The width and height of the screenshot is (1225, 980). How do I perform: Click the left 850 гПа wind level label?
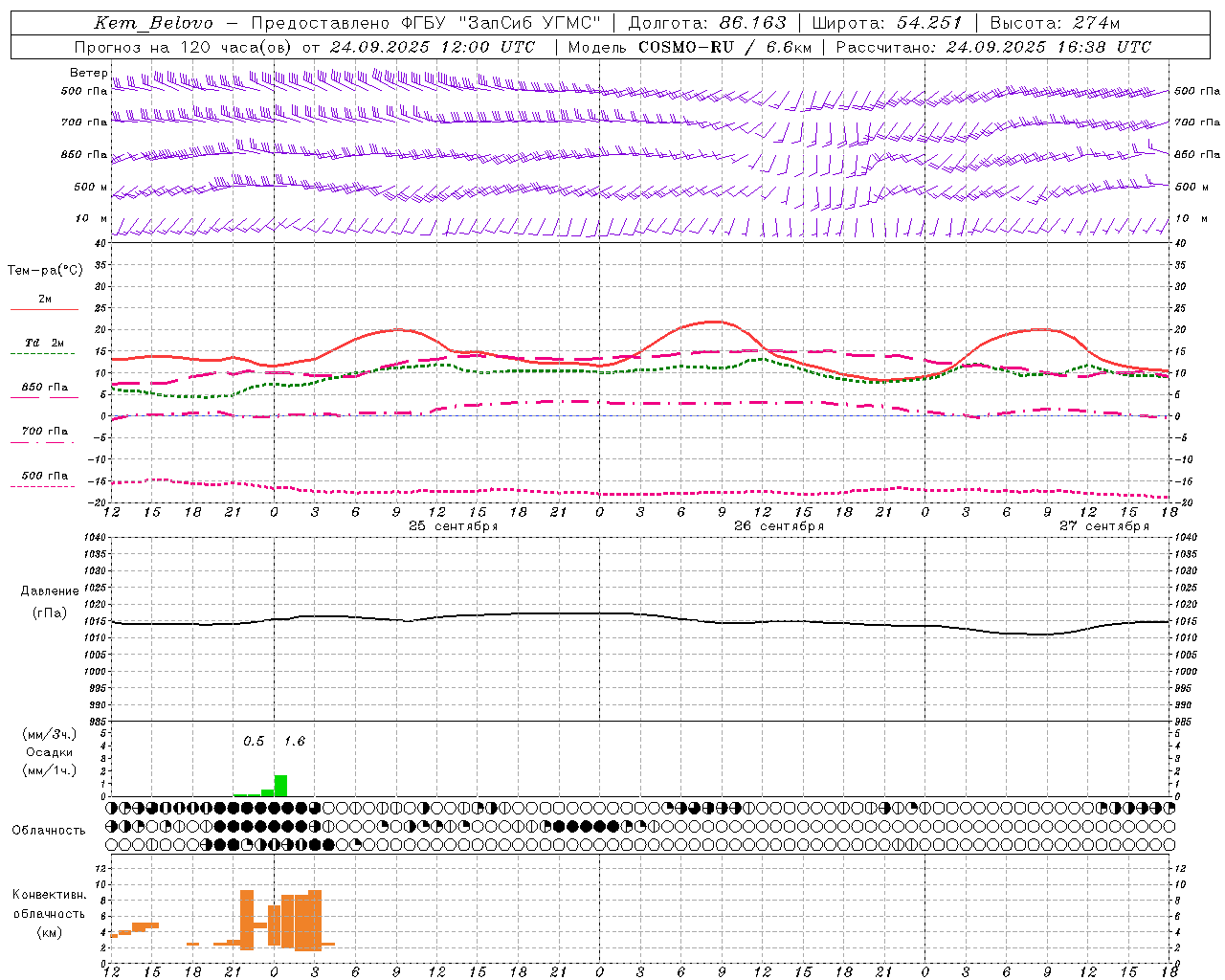(84, 154)
